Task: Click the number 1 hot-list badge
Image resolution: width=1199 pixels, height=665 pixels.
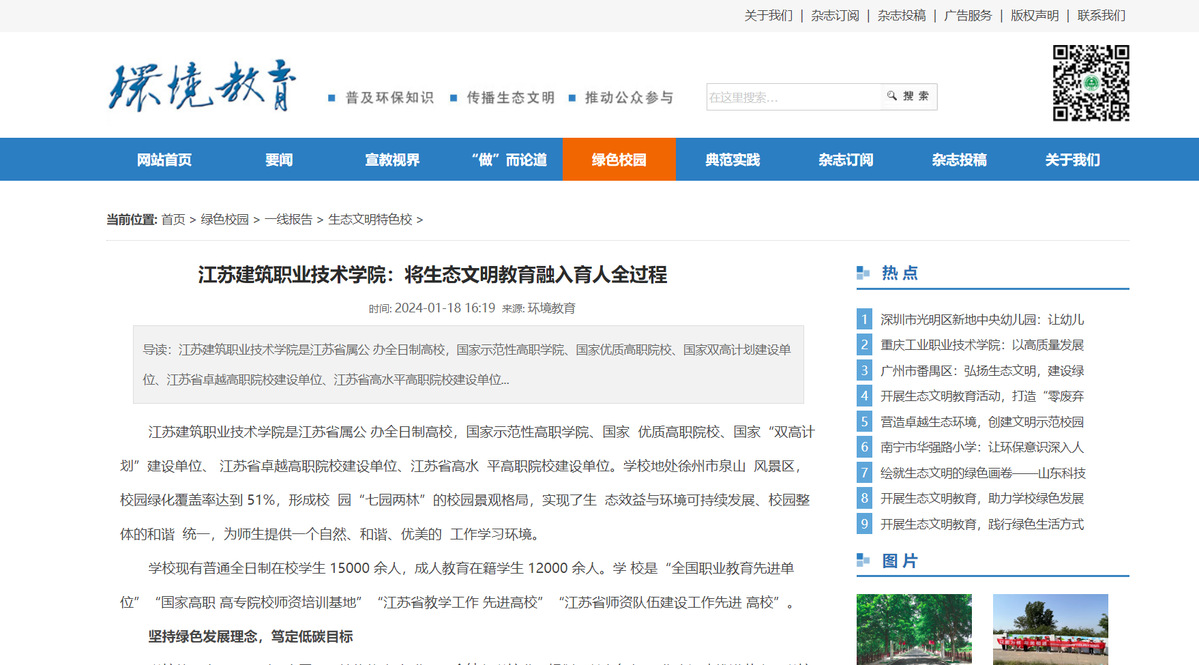Action: coord(864,320)
